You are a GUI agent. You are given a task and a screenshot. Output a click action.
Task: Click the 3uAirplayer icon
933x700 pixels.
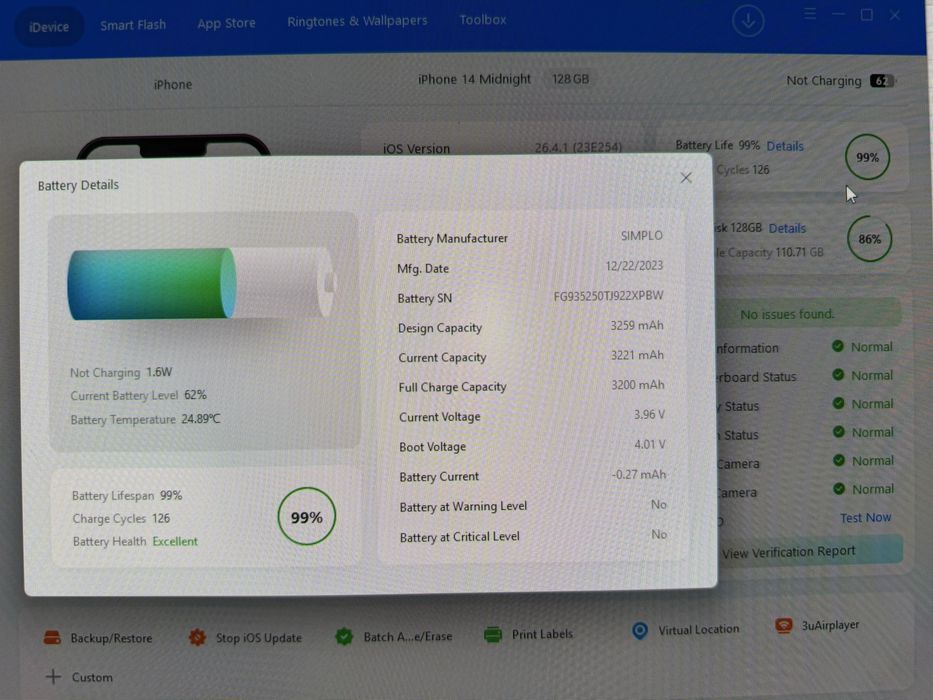784,626
